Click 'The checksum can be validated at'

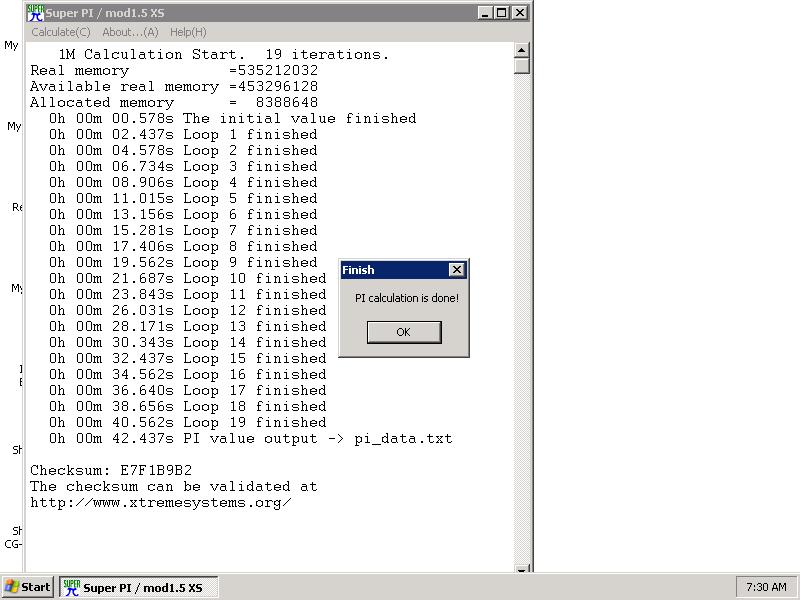174,487
